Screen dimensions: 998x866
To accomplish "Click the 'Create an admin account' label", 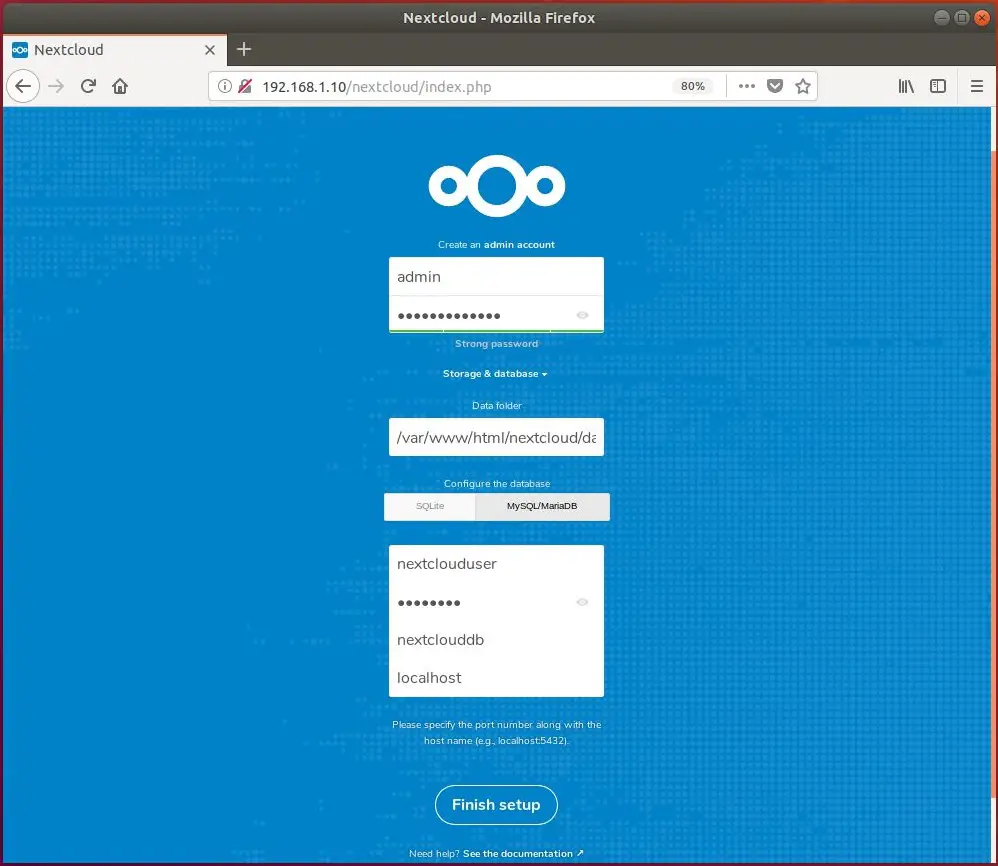I will pos(496,244).
